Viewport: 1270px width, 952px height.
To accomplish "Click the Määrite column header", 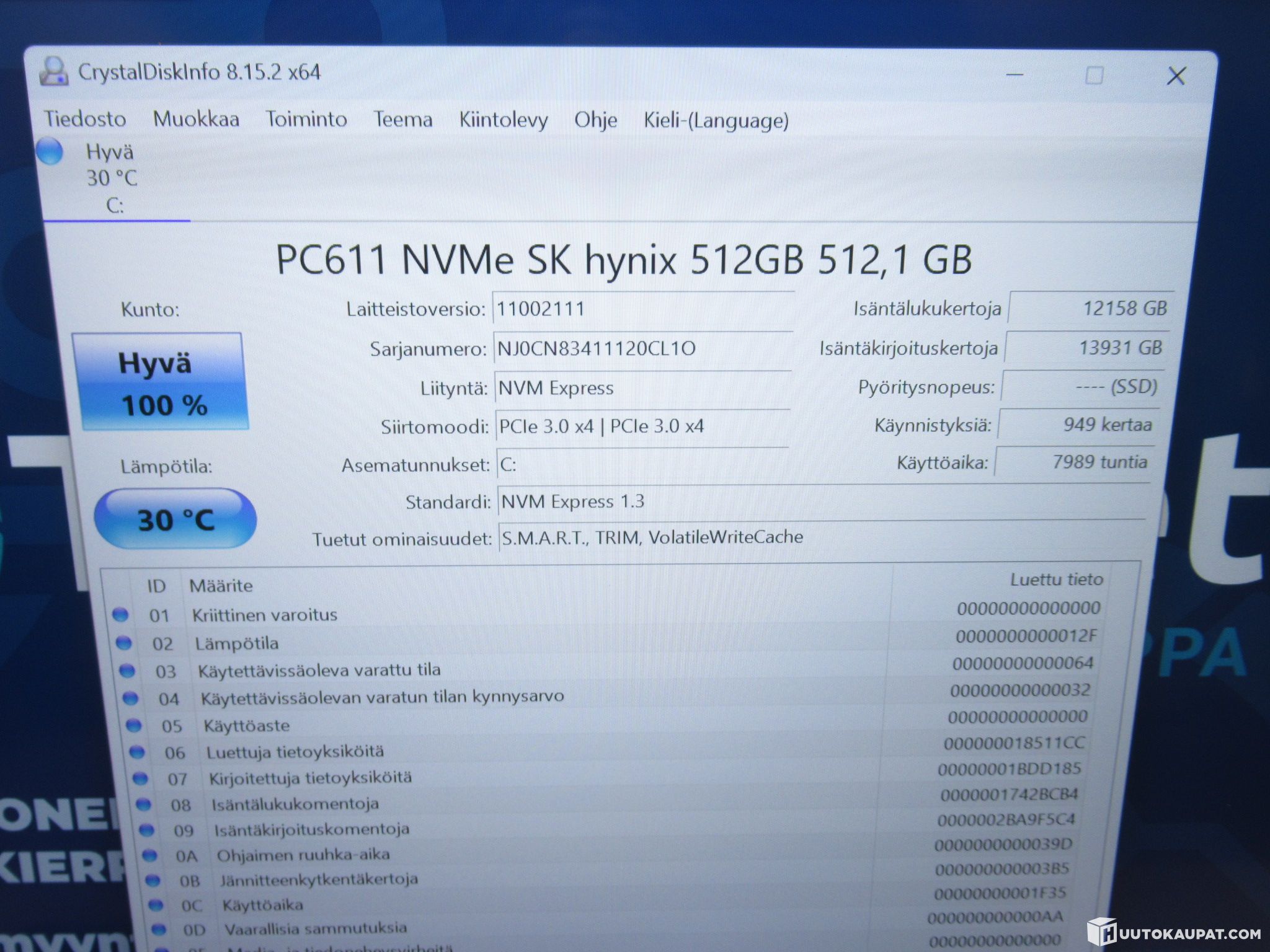I will click(x=221, y=586).
